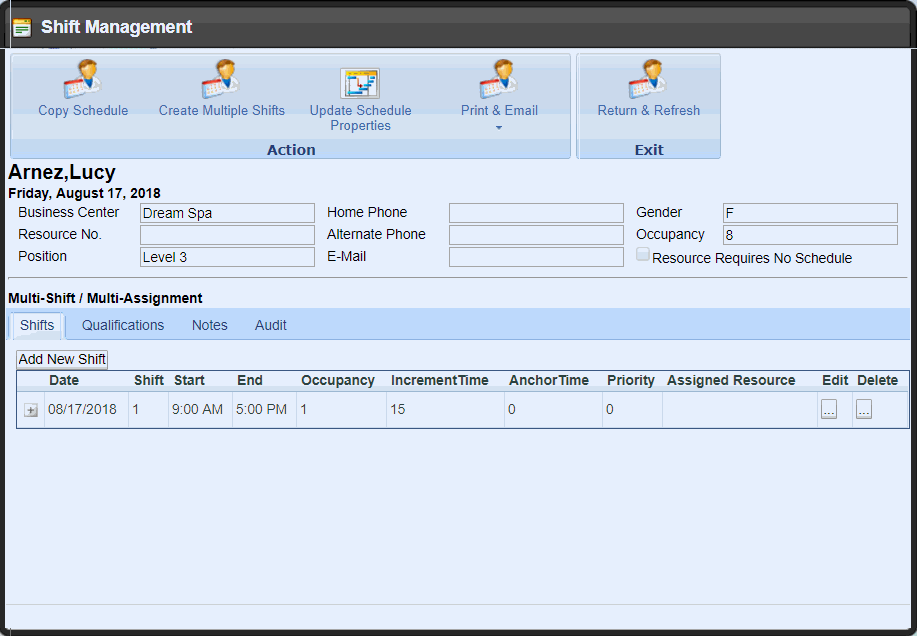917x636 pixels.
Task: Click the IncrementTime value 15
Action: tap(398, 409)
